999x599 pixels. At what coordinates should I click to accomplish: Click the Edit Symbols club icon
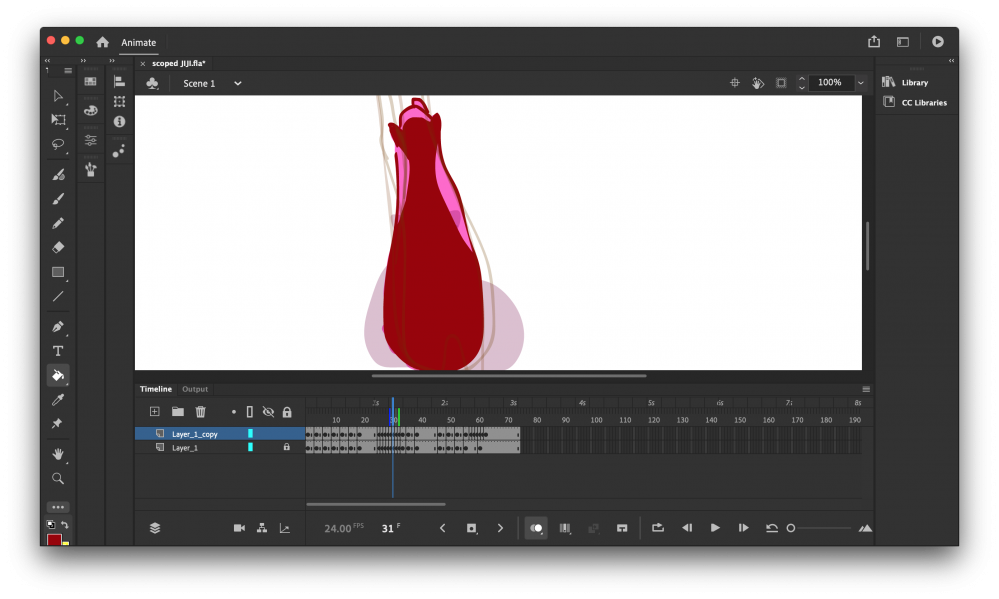152,83
